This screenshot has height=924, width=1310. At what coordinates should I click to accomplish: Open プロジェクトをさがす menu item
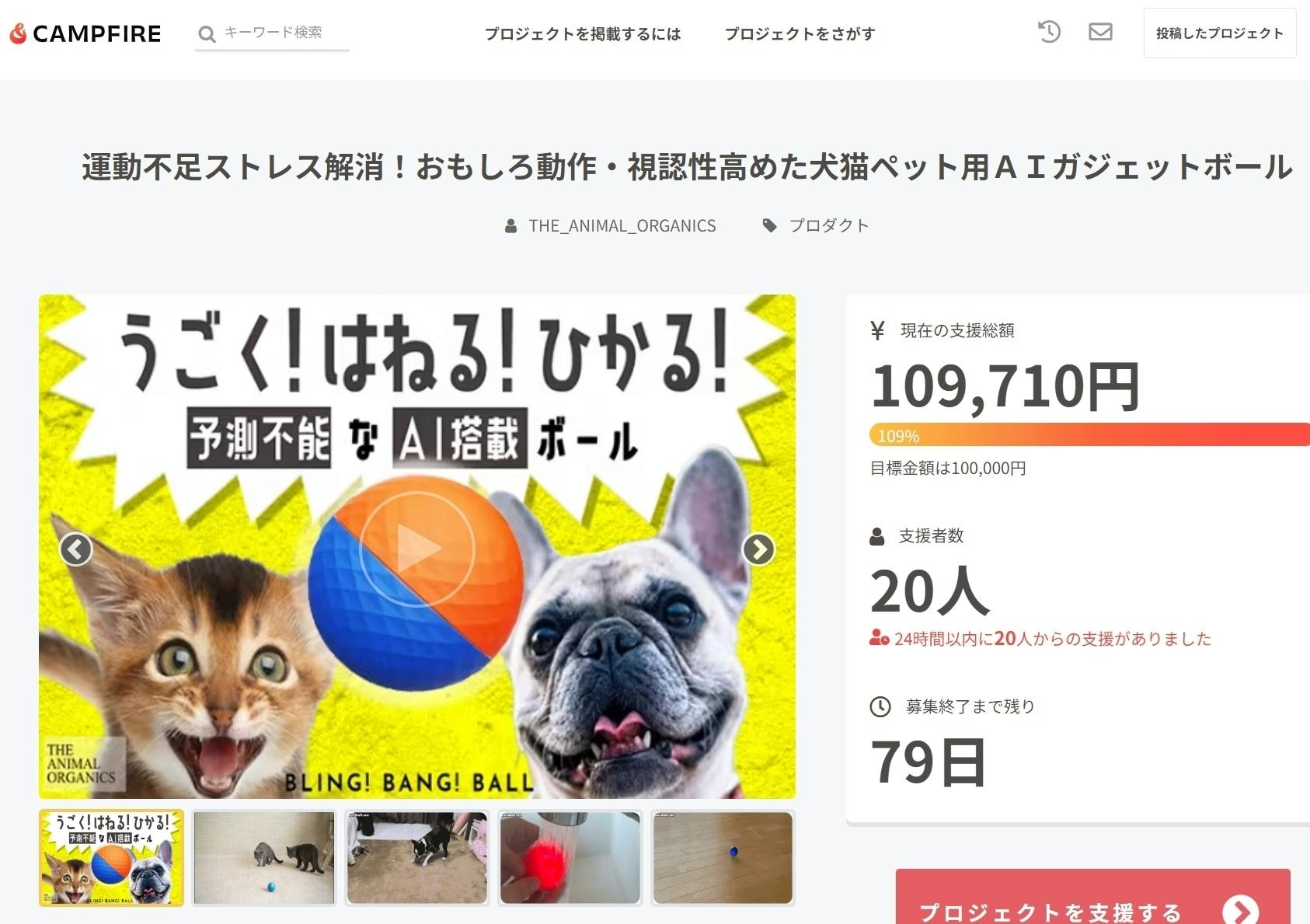click(x=800, y=33)
